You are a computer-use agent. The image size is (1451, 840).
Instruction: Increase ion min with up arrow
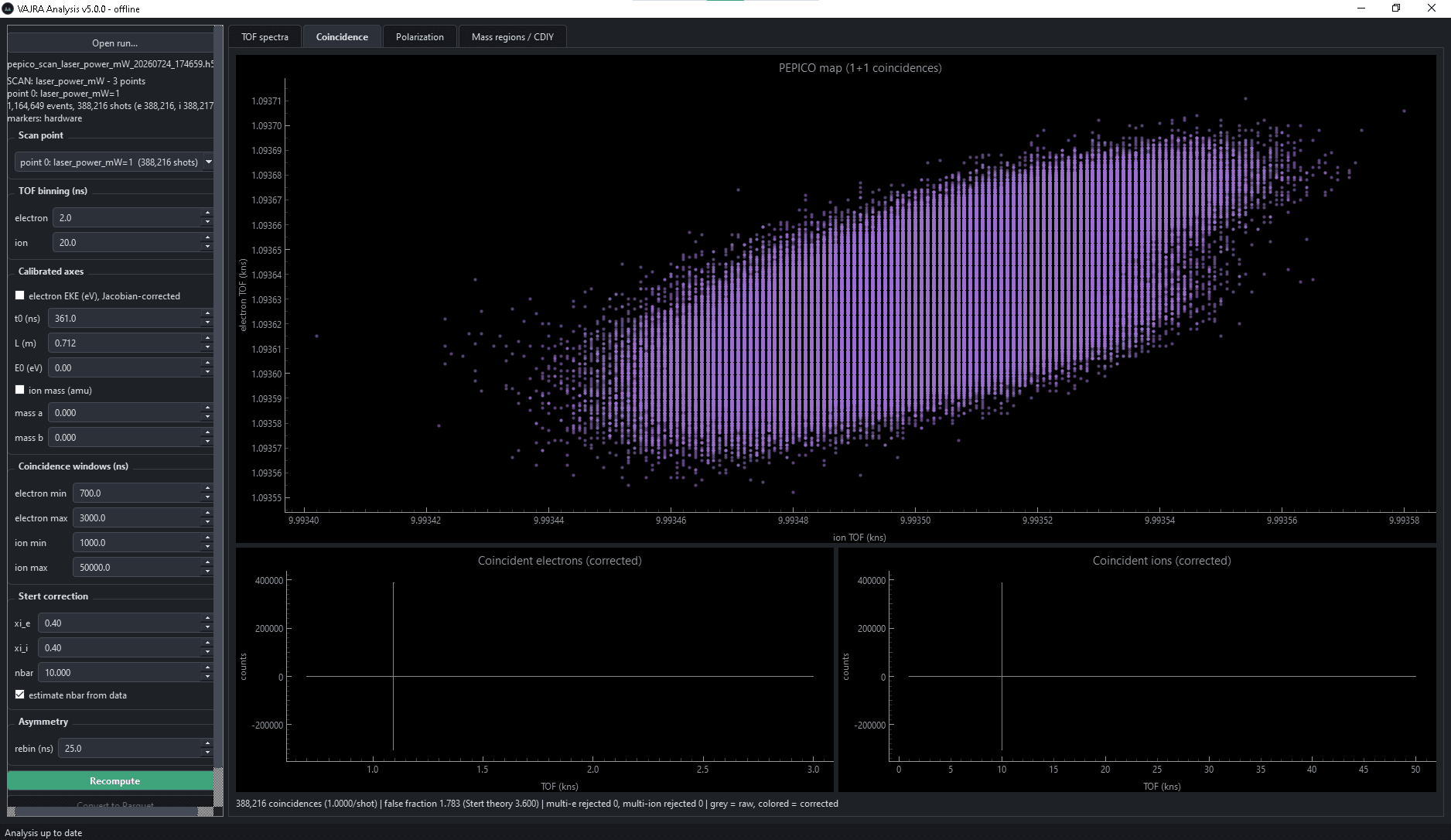coord(207,538)
